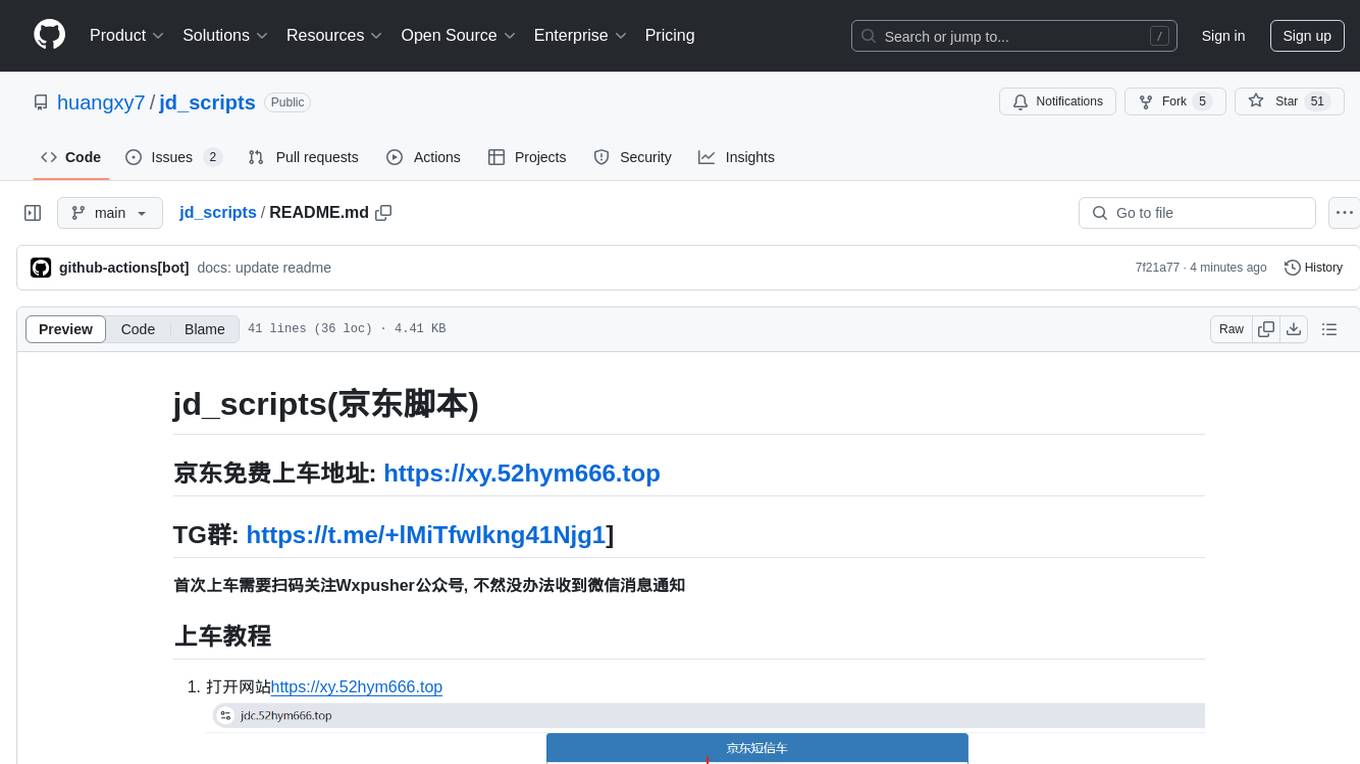Focus the Go to file input
Screen dimensions: 1360x764
pos(1197,213)
